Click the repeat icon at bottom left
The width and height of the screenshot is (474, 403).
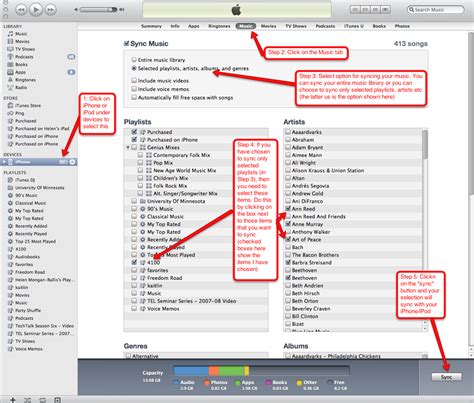point(42,400)
